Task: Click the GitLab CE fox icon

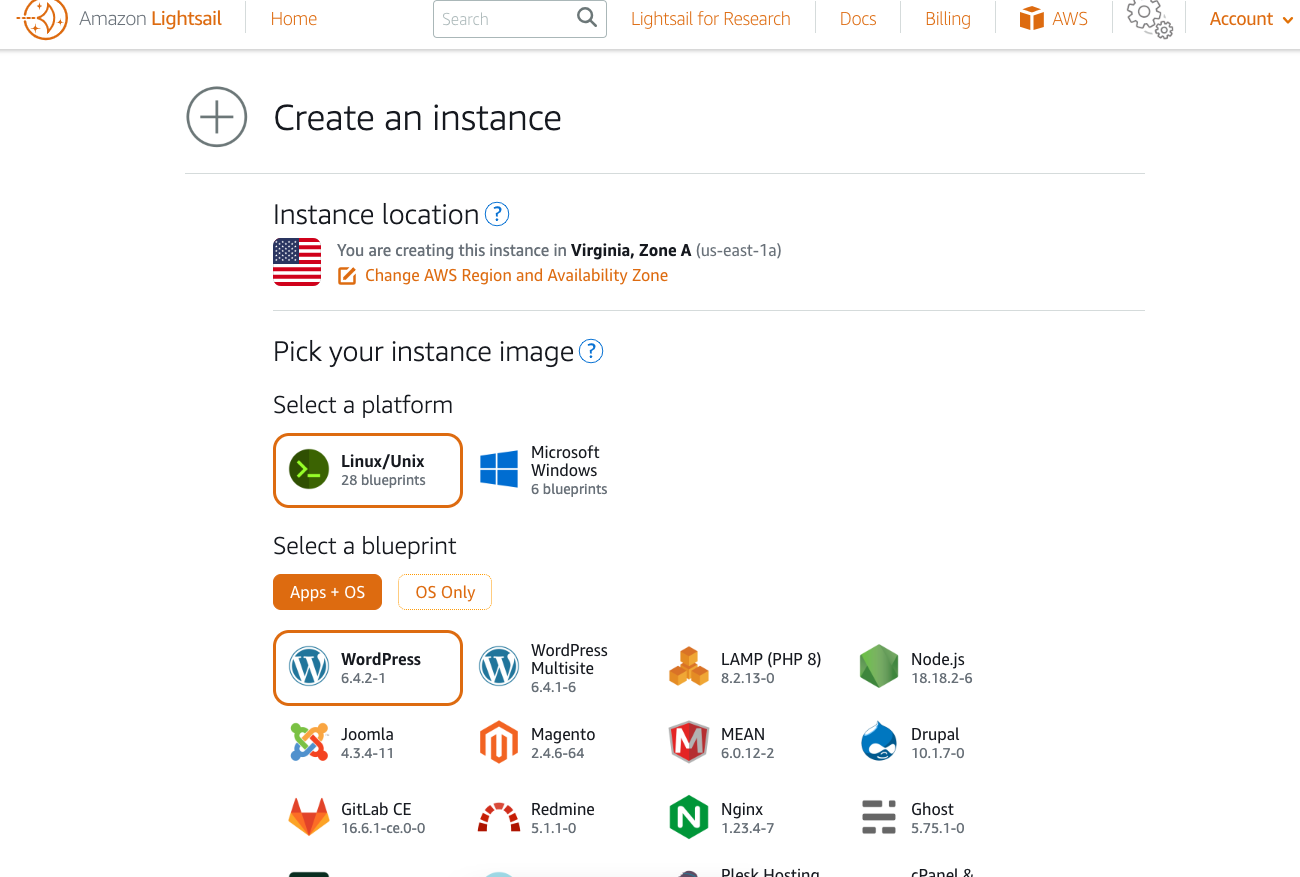Action: tap(309, 817)
